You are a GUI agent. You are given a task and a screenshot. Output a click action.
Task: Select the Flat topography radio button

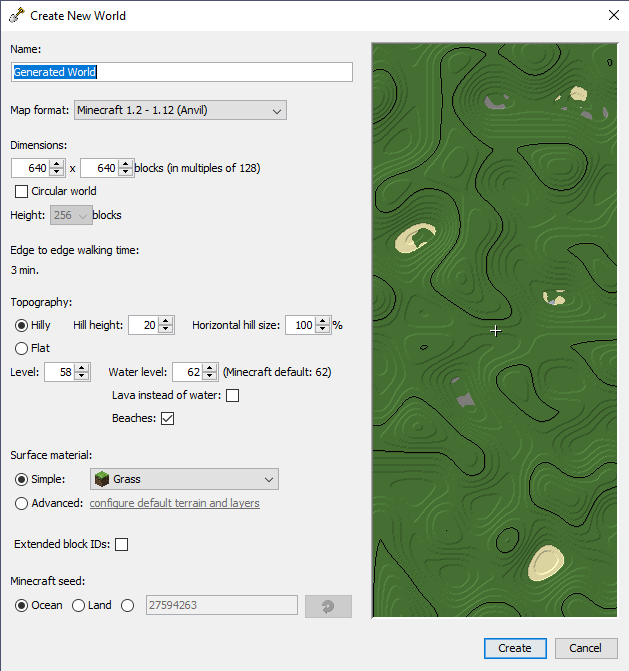(x=21, y=348)
